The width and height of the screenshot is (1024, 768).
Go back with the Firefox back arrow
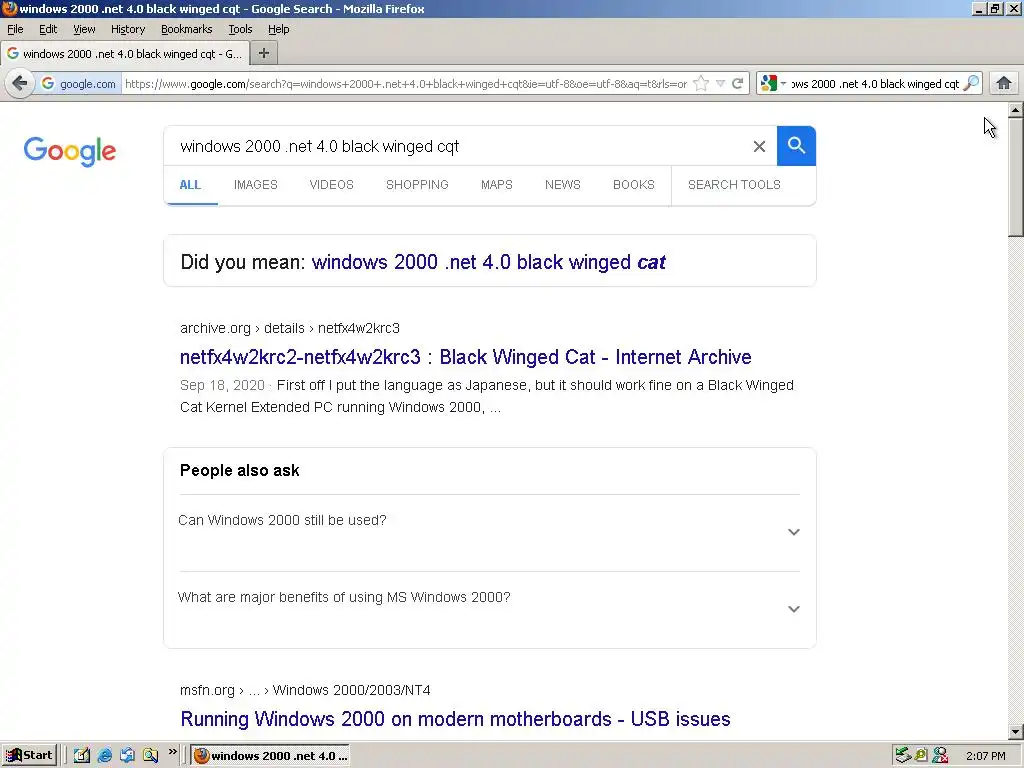(20, 84)
